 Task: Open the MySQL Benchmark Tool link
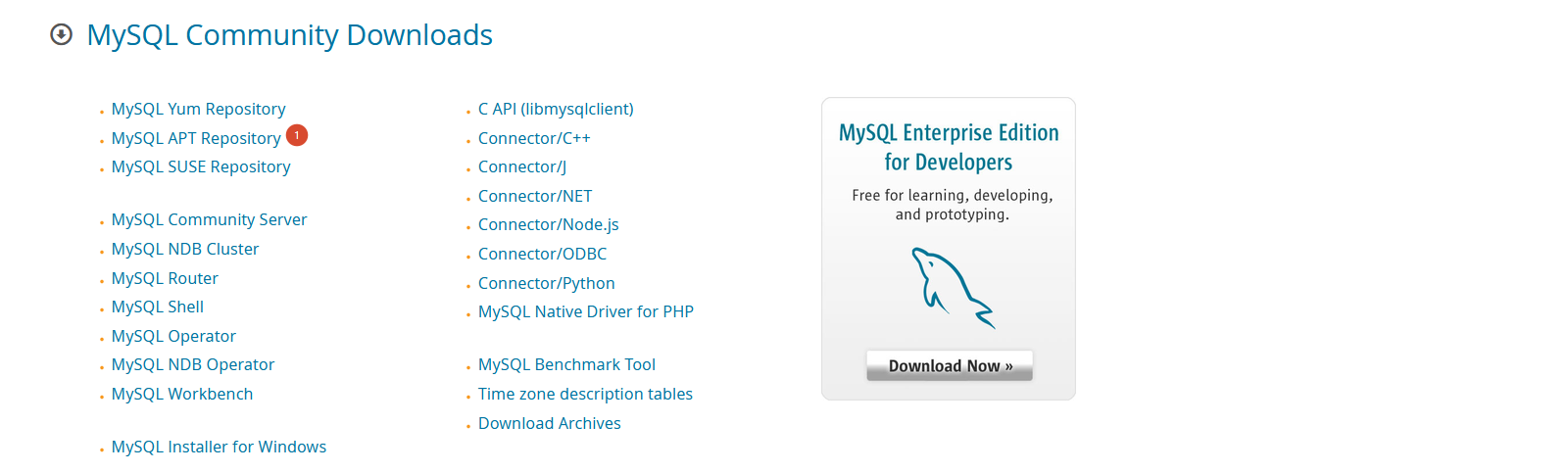(x=566, y=364)
